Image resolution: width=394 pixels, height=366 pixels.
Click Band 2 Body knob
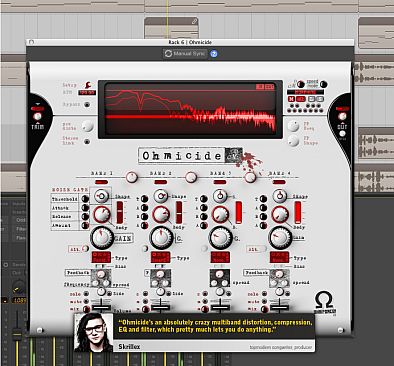pyautogui.click(x=161, y=214)
